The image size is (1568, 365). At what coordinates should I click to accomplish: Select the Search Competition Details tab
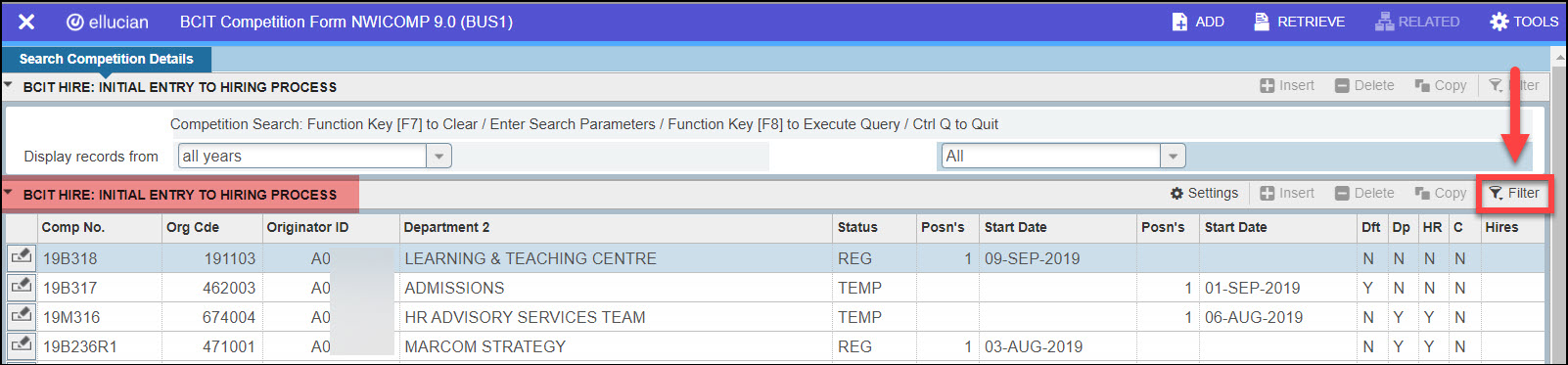(106, 59)
